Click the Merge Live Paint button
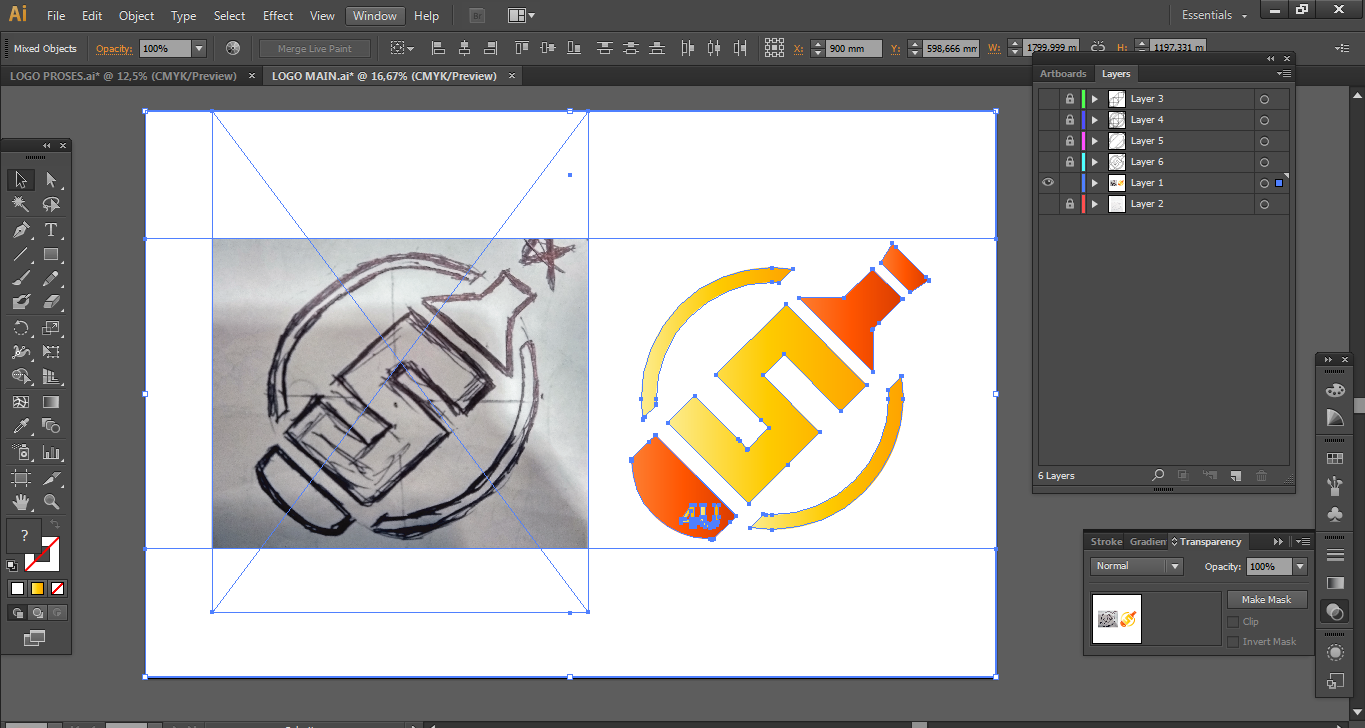1365x728 pixels. click(315, 48)
